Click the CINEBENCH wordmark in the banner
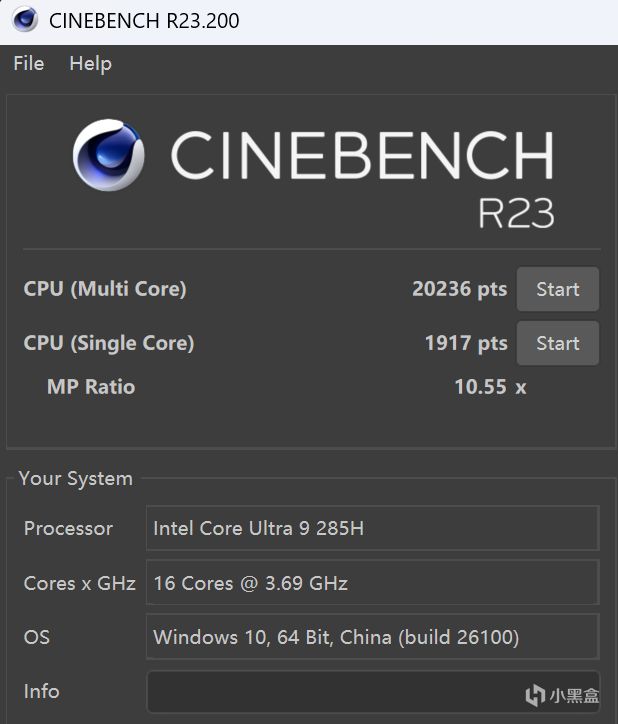 click(x=361, y=156)
